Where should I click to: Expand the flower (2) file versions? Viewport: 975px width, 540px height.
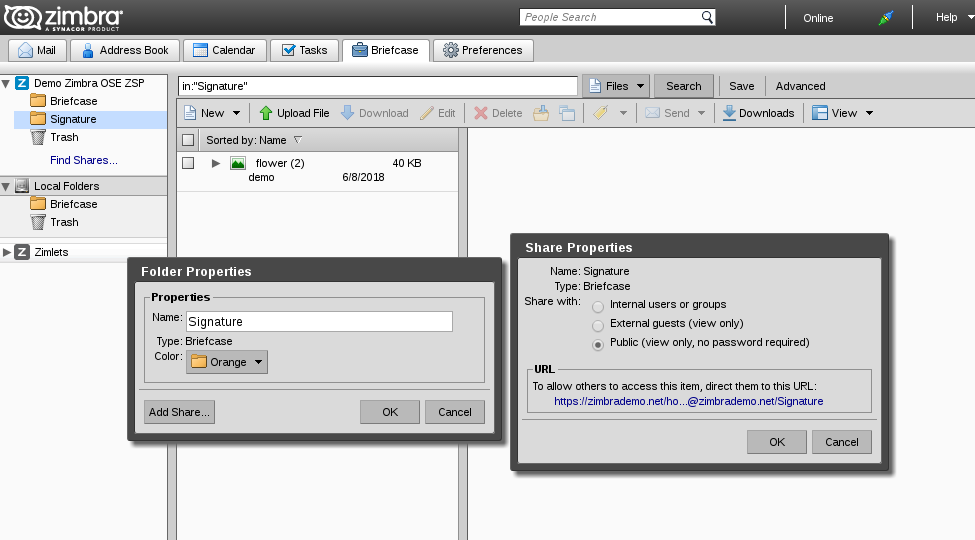pos(216,164)
